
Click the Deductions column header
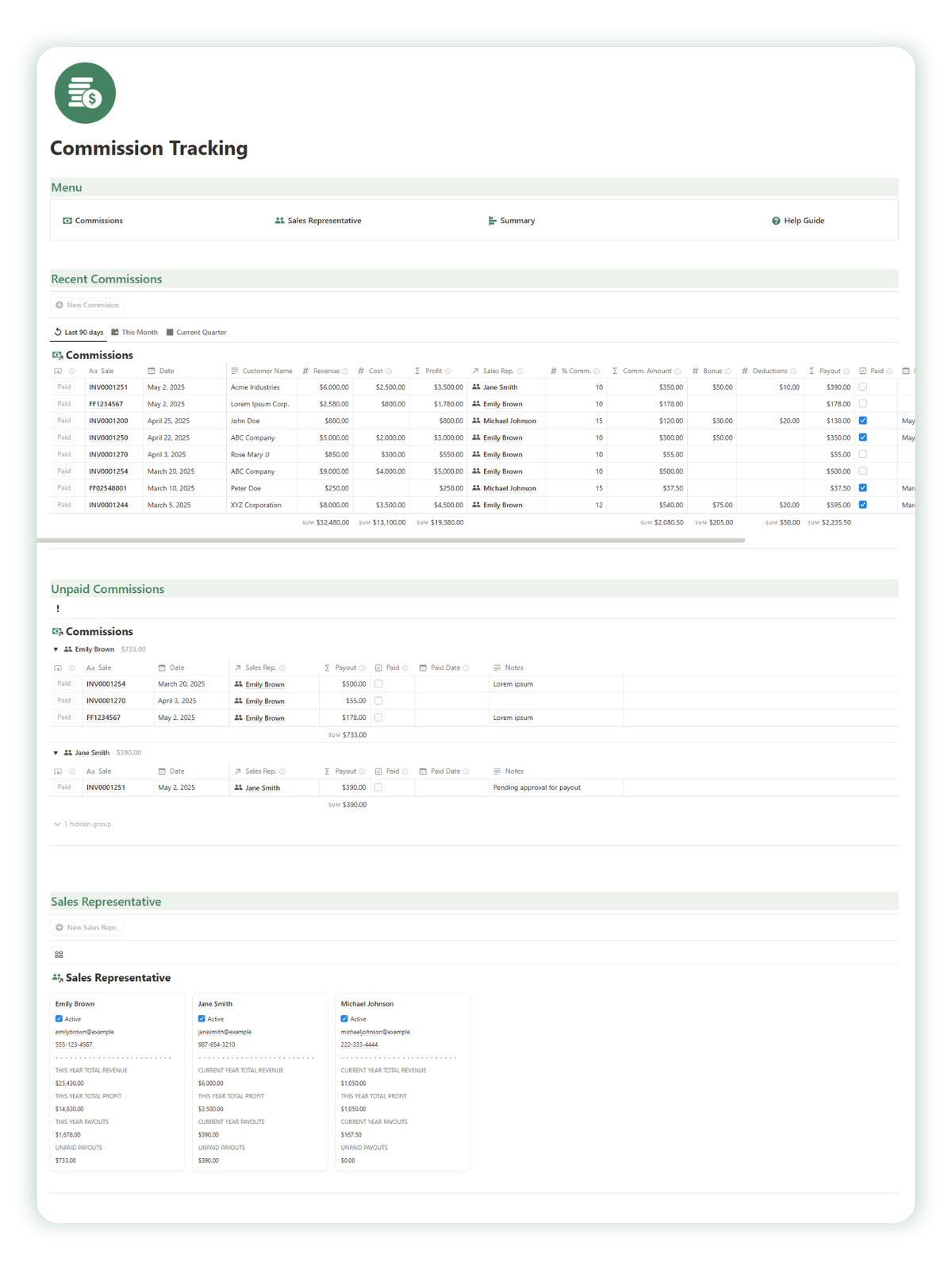(x=769, y=371)
